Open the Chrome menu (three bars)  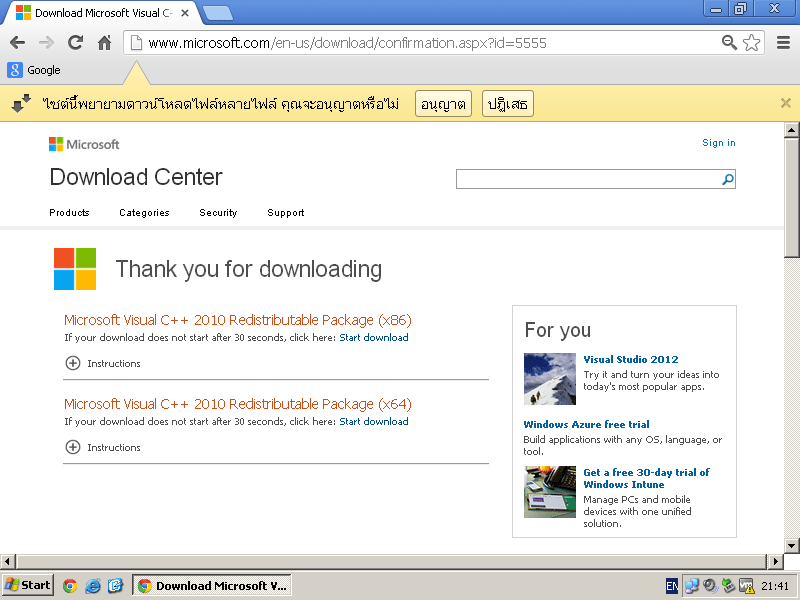tap(783, 43)
